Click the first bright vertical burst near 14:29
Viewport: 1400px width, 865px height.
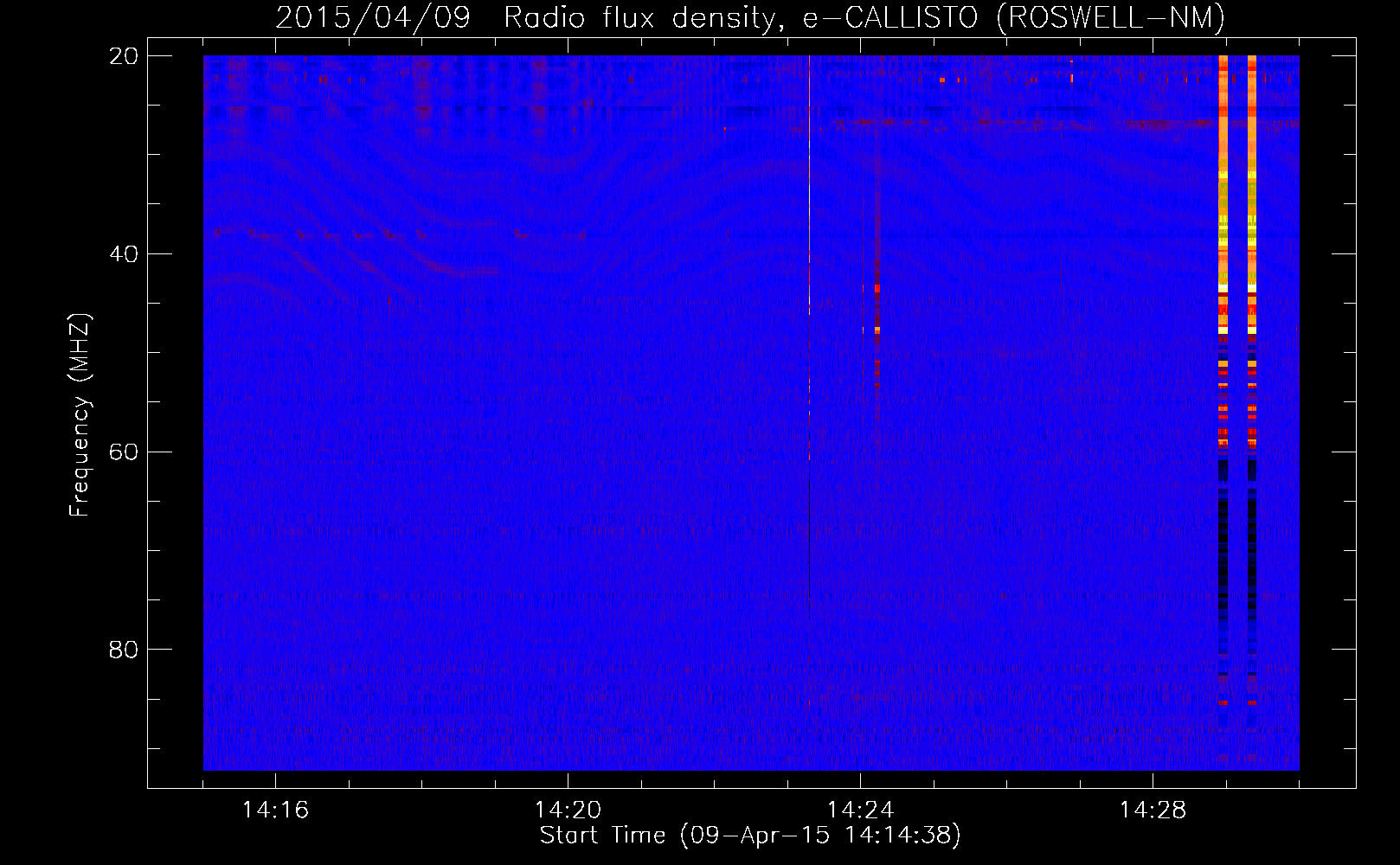pyautogui.click(x=1223, y=381)
